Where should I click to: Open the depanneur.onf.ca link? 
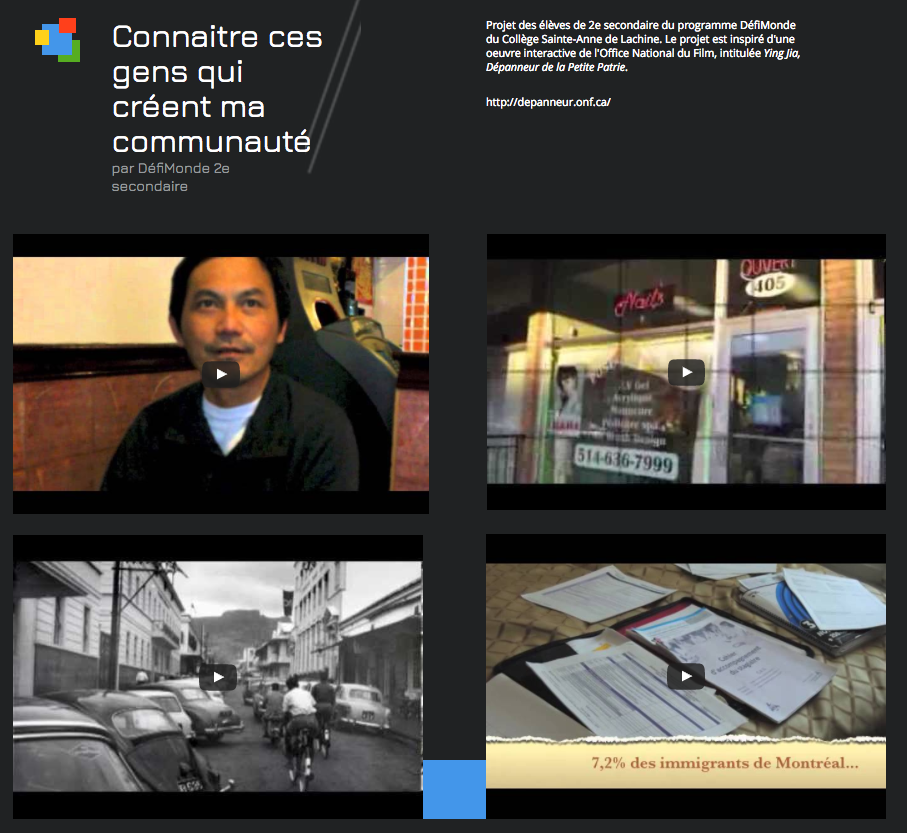(547, 102)
